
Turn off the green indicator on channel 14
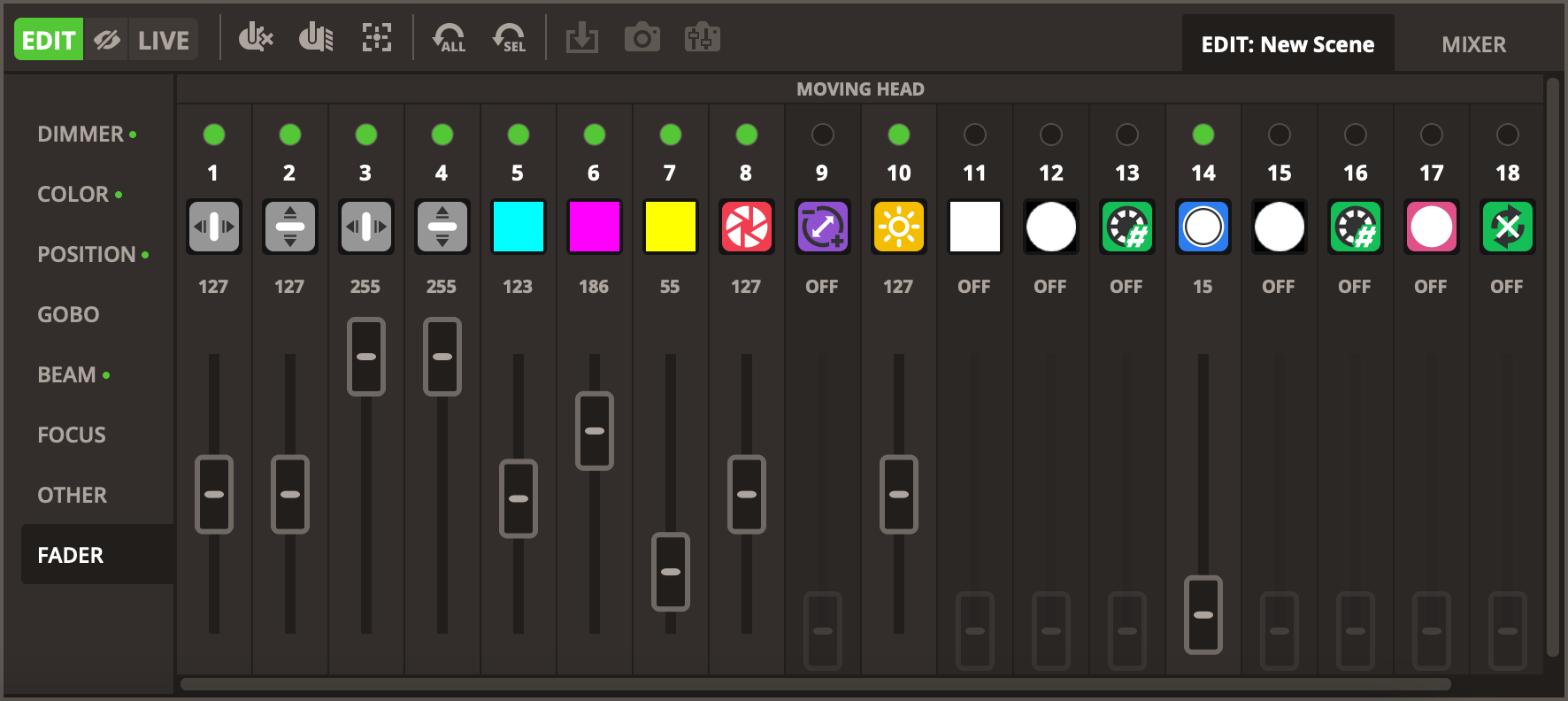1203,135
